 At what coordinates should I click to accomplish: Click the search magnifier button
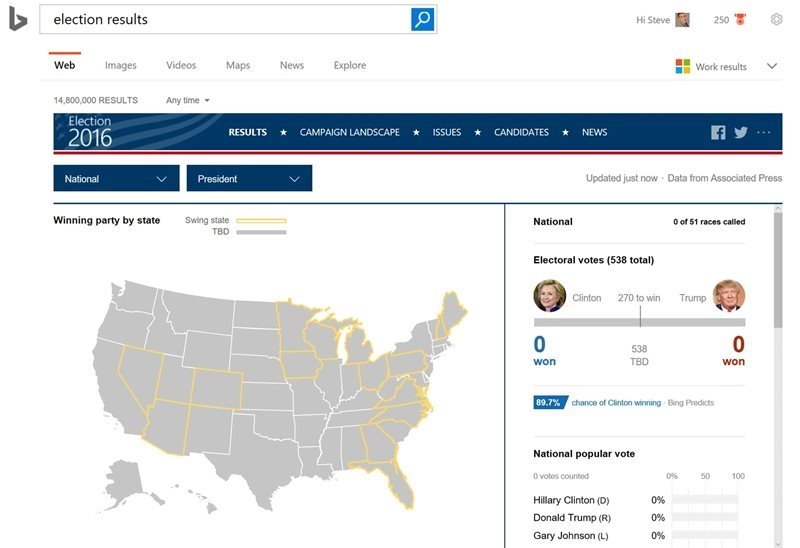423,19
